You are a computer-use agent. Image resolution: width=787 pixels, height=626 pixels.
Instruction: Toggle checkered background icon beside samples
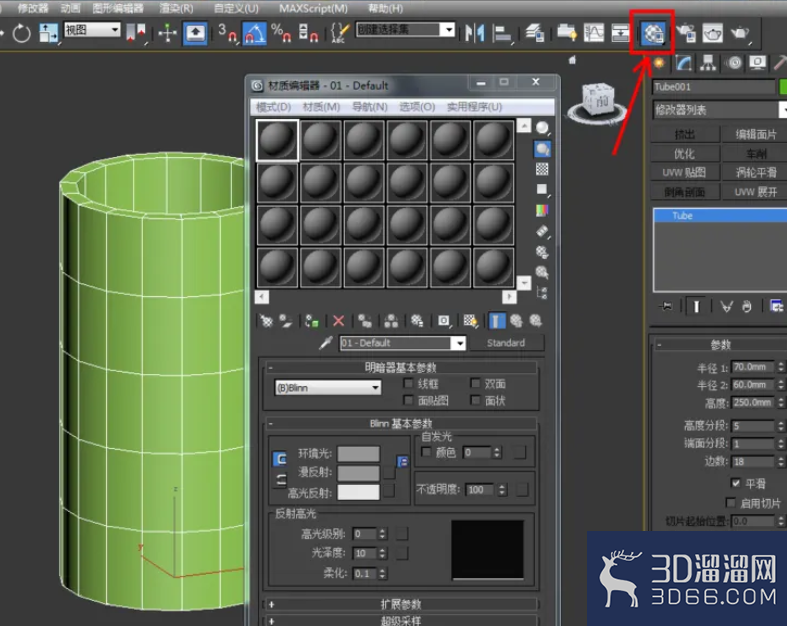542,169
